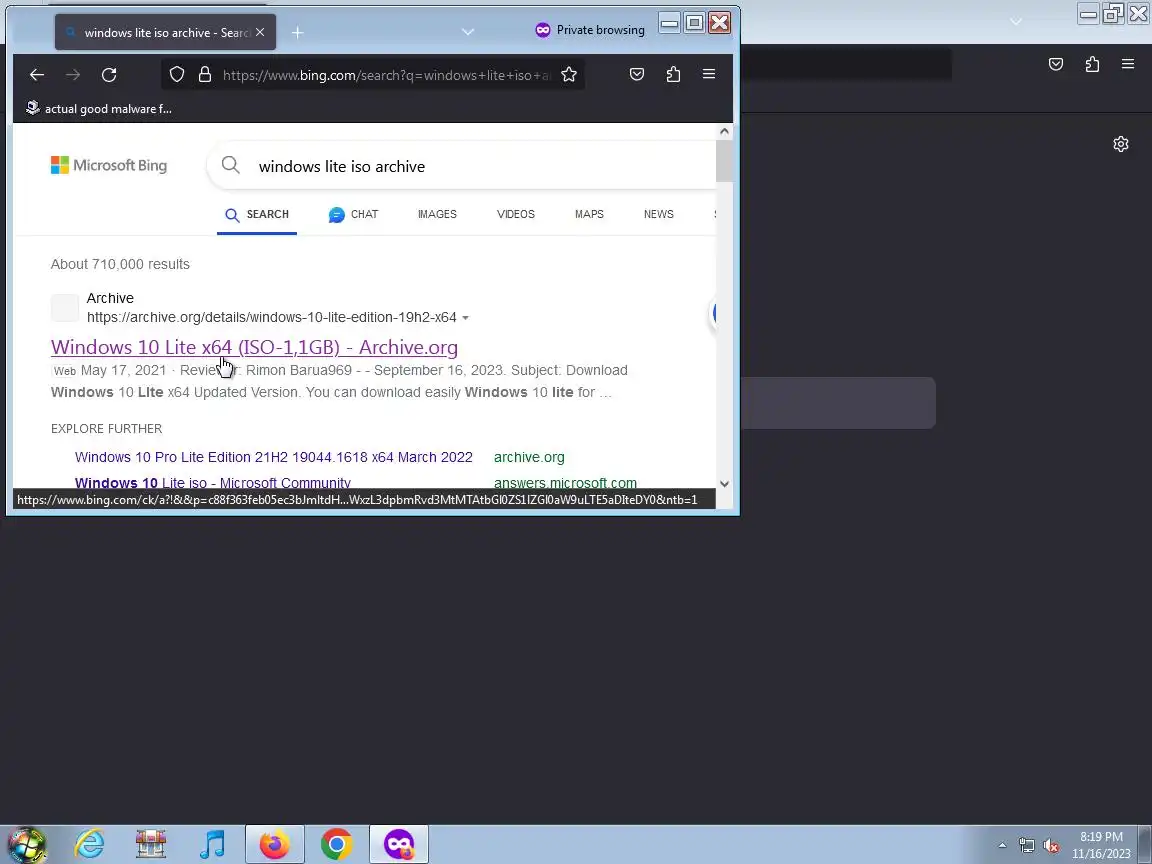
Task: Expand tab list chevron in background window
Action: pos(1016,22)
